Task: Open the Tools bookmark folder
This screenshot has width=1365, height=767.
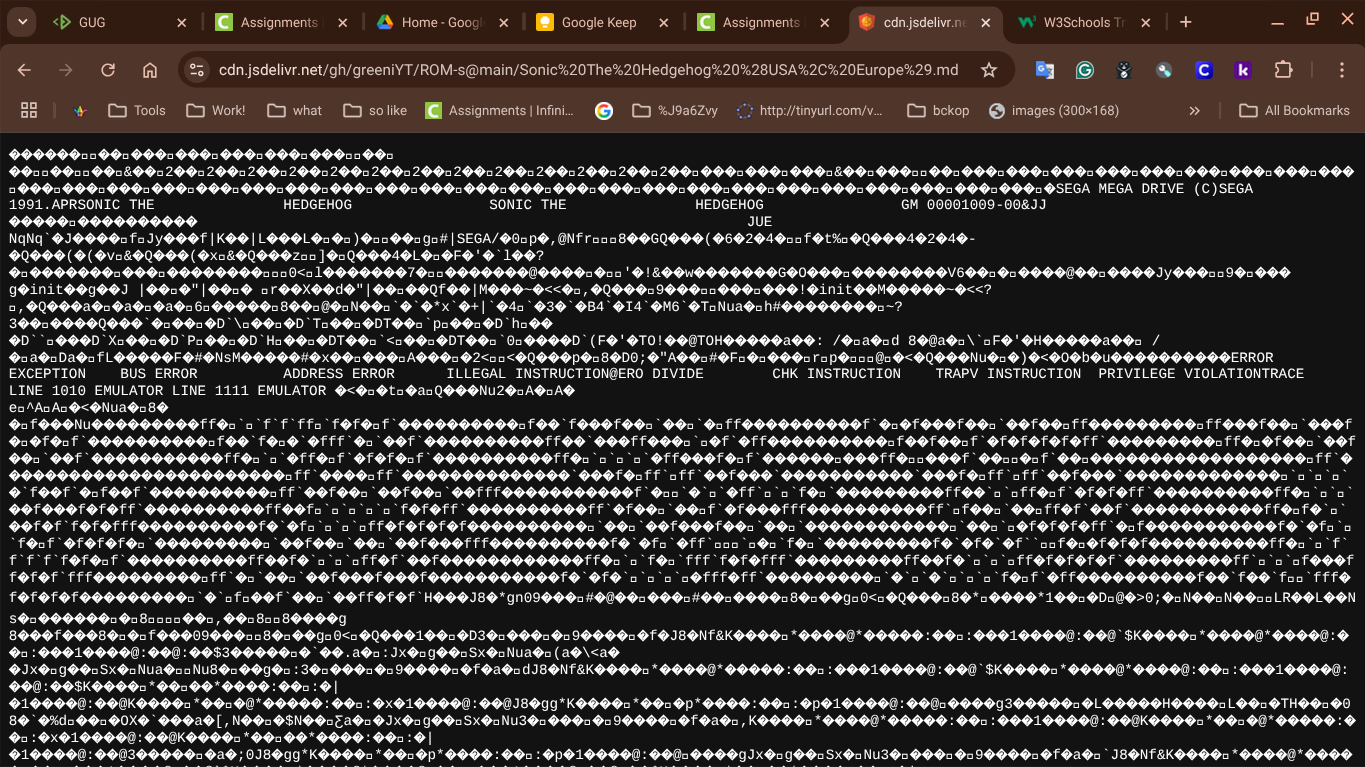Action: coord(136,110)
